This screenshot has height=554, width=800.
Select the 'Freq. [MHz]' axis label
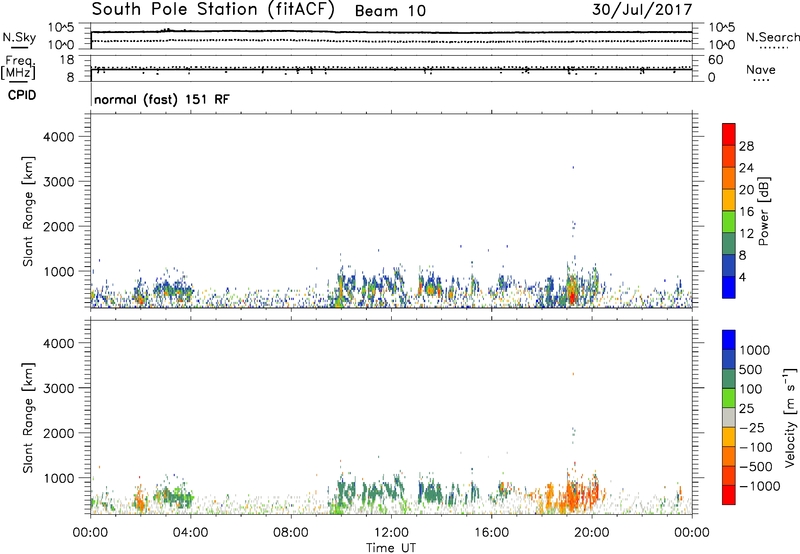18,68
